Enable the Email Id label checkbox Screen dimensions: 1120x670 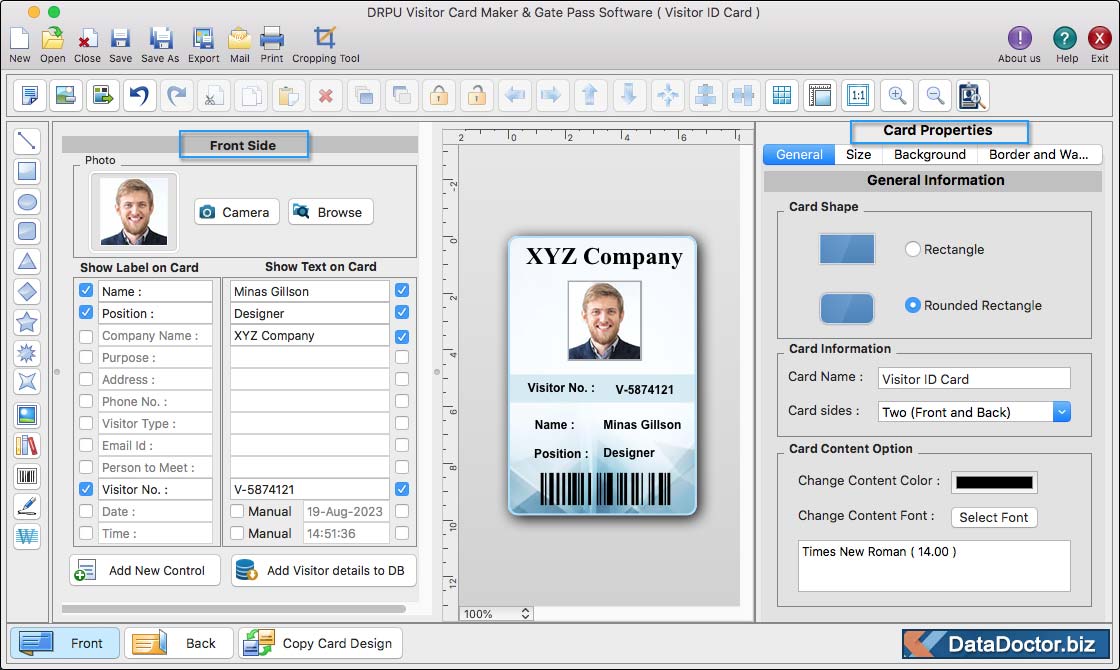[x=86, y=445]
